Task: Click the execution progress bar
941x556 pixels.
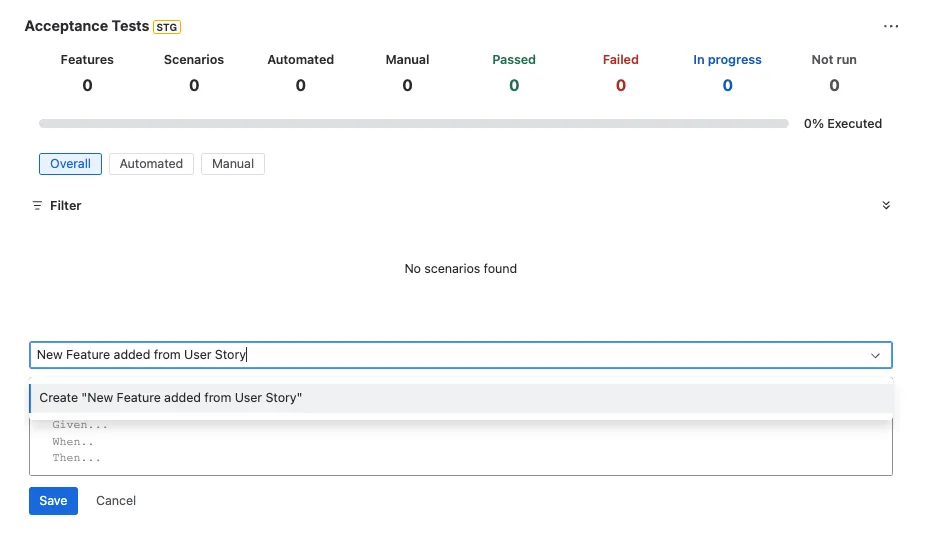Action: [x=413, y=124]
